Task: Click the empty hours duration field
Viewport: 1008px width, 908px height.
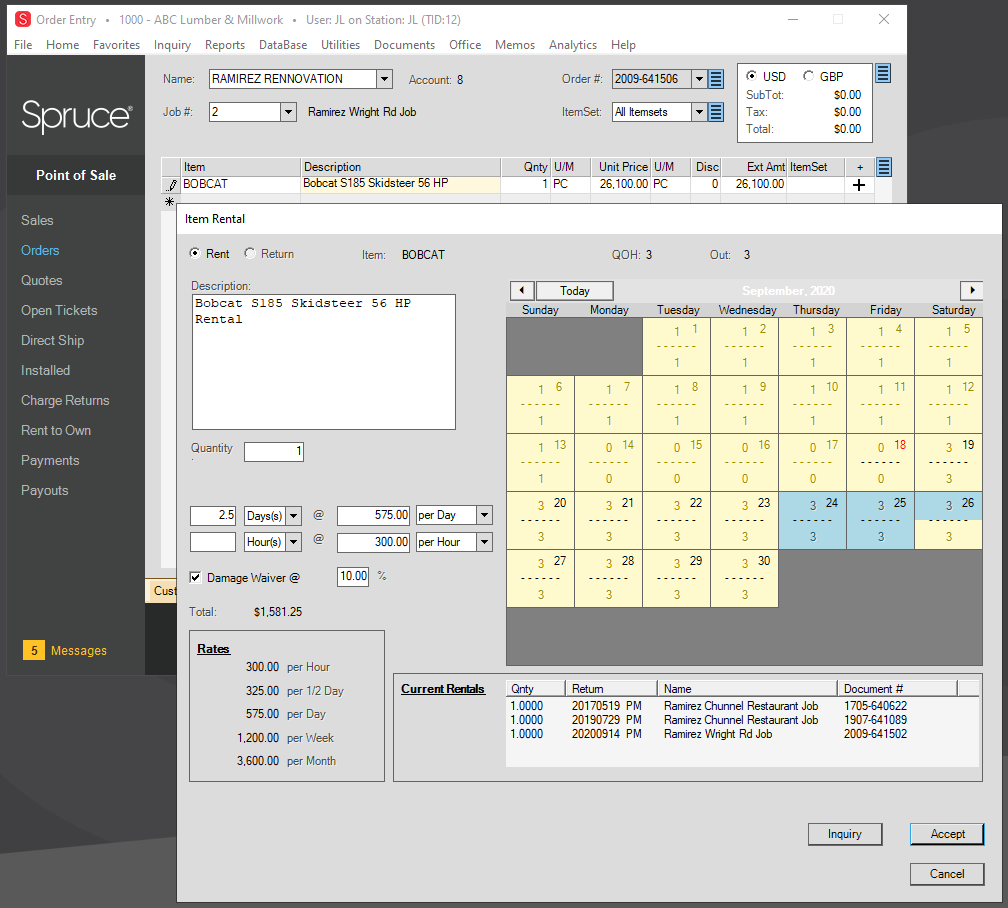Action: (213, 542)
